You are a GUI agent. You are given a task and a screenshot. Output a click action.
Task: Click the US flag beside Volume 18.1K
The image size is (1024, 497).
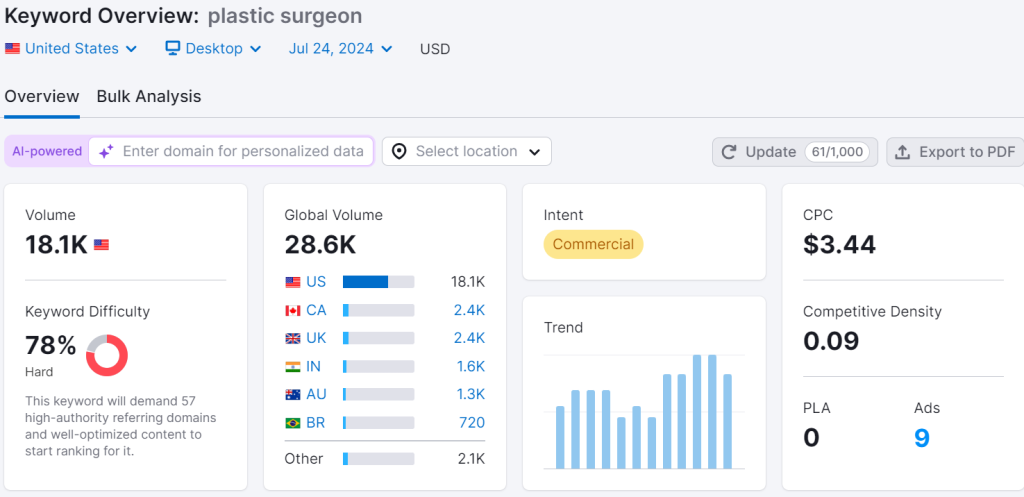click(101, 245)
